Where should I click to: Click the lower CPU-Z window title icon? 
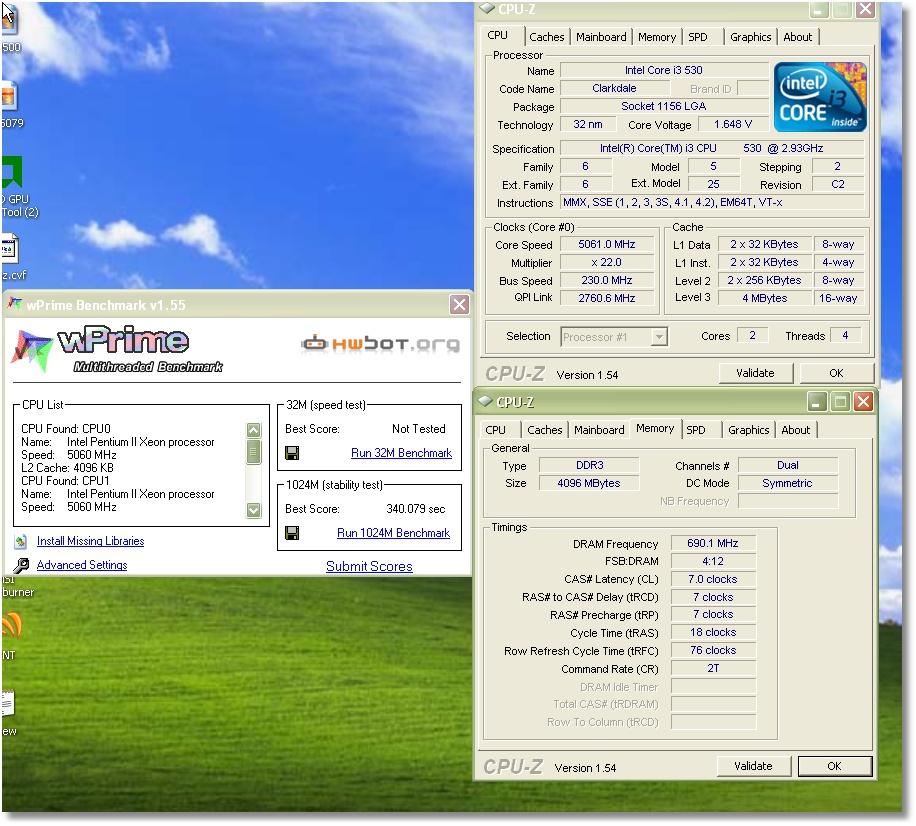485,401
